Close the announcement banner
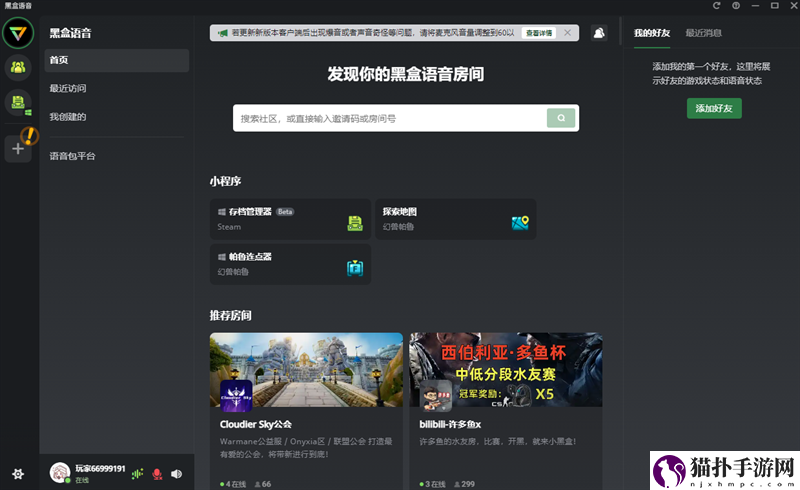The image size is (800, 490). pyautogui.click(x=567, y=33)
